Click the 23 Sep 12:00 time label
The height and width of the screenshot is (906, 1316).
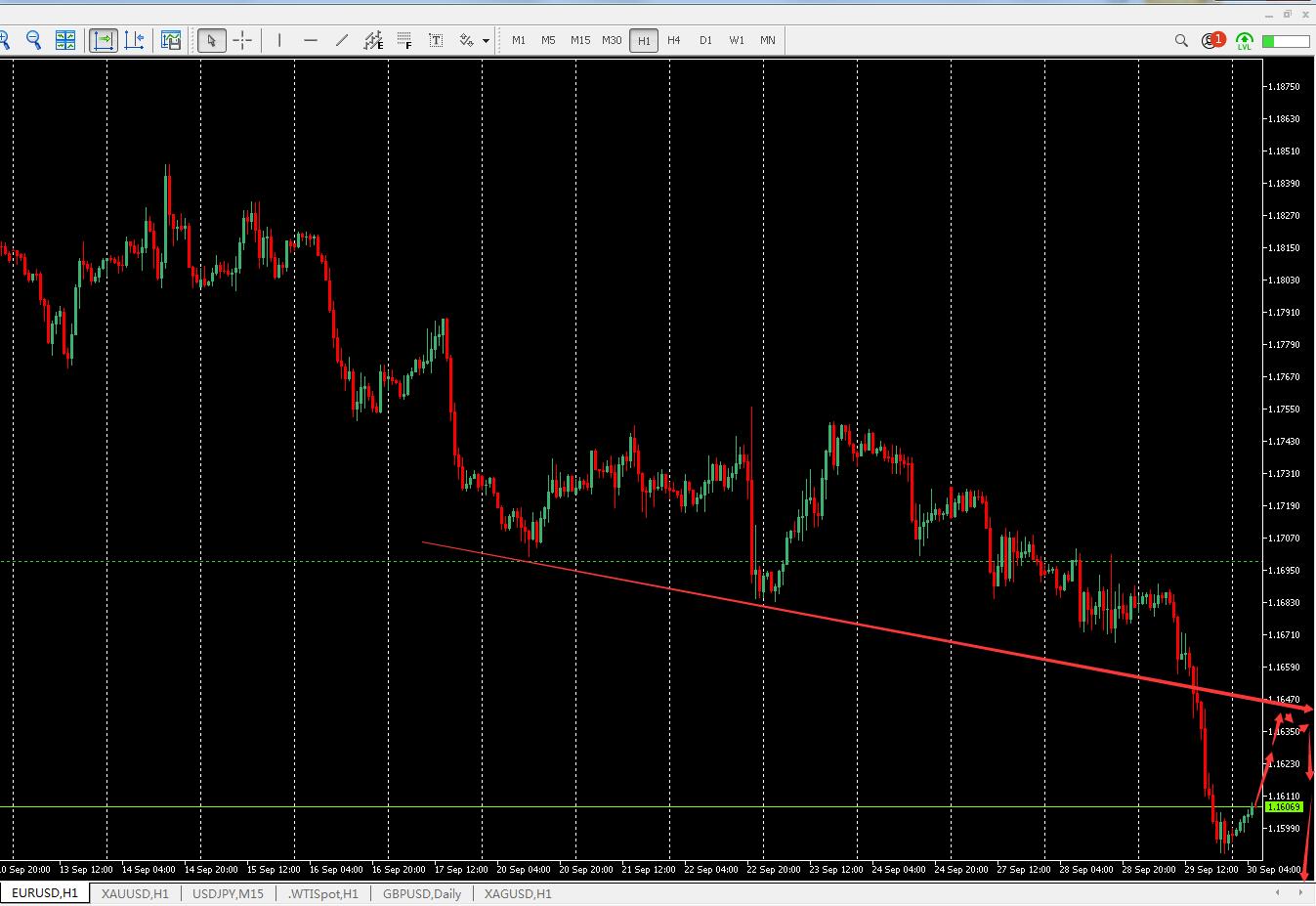click(836, 869)
